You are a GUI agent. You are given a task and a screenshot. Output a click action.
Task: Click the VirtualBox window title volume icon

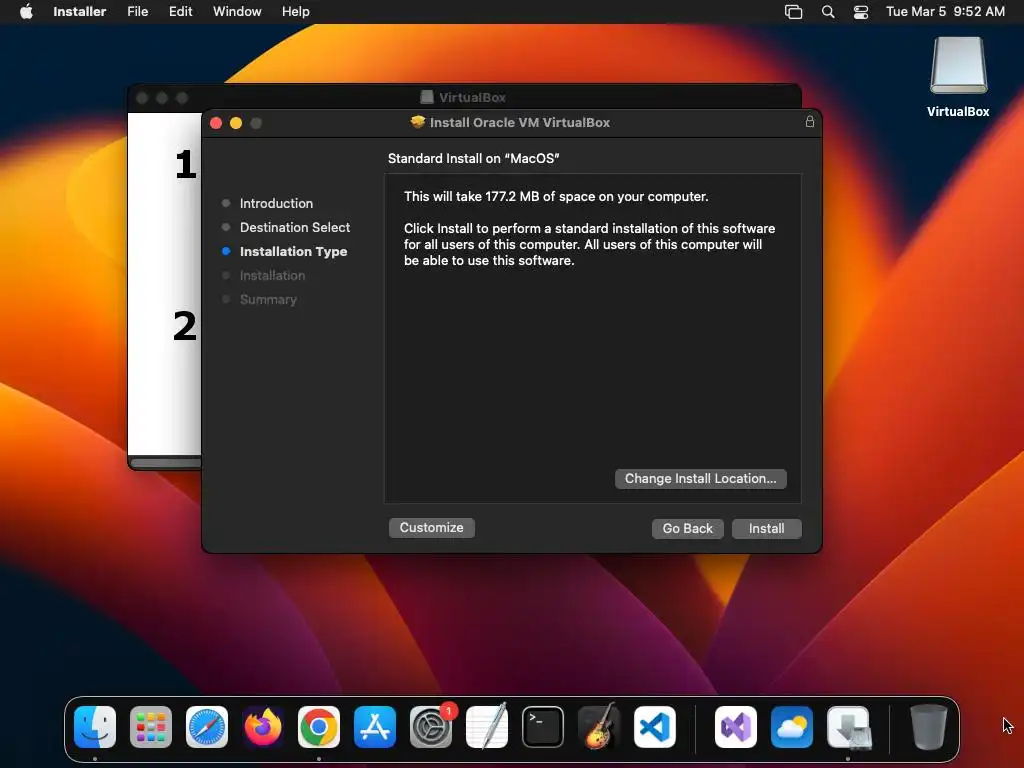coord(426,97)
